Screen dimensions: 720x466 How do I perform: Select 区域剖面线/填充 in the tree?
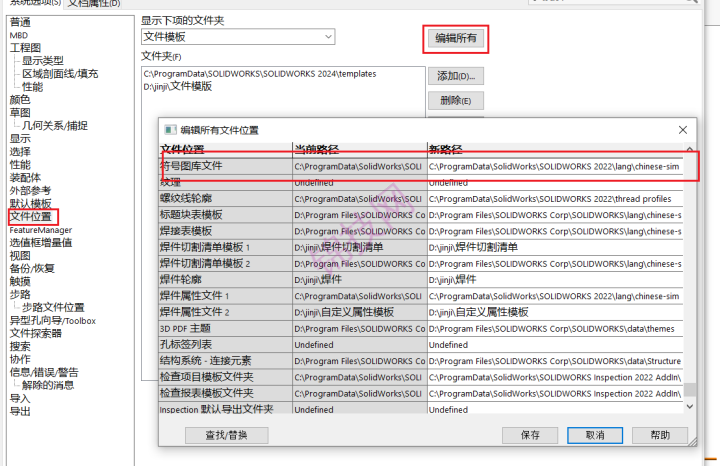[60, 73]
